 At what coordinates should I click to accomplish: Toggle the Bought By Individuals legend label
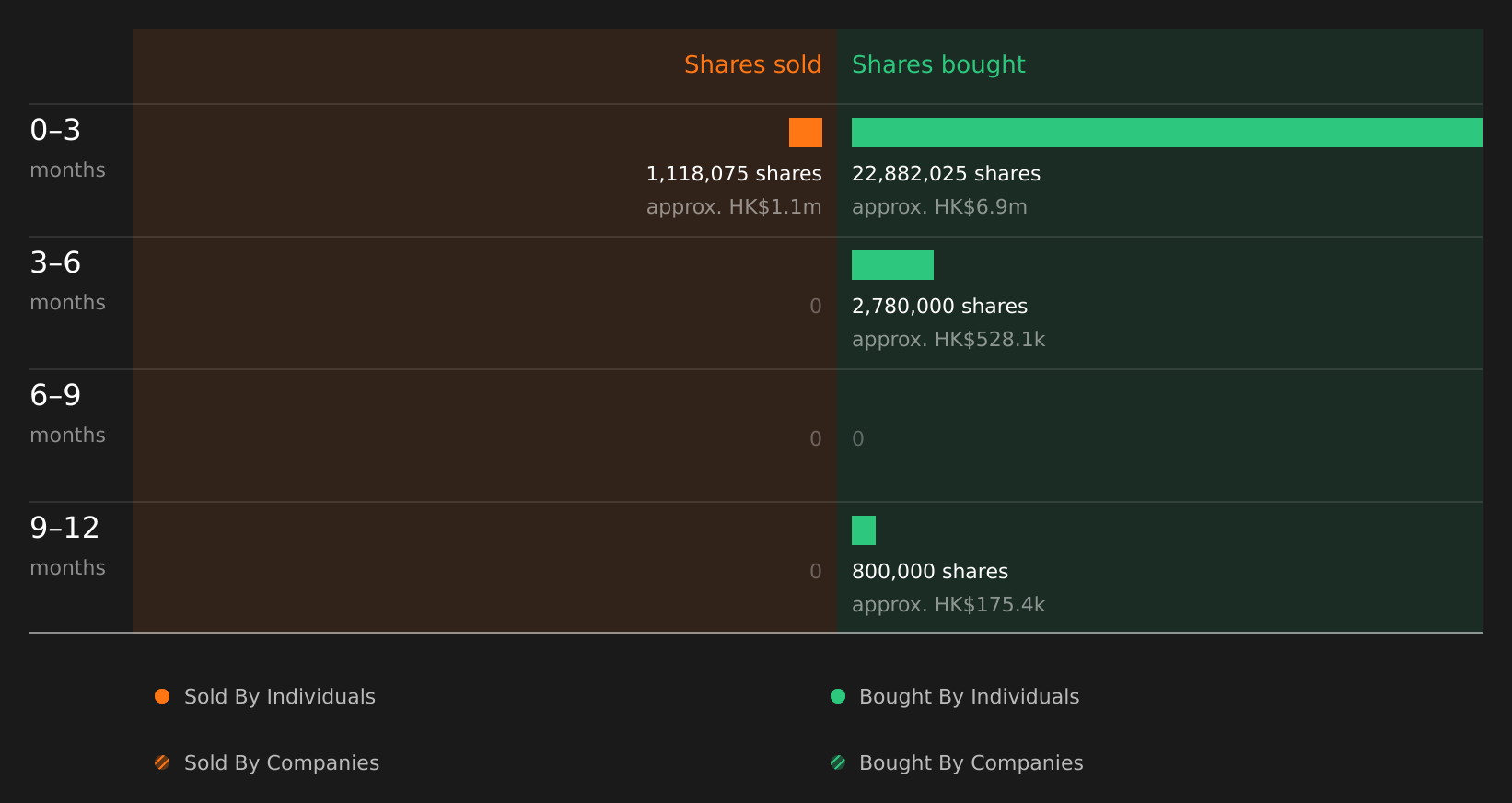pos(969,697)
